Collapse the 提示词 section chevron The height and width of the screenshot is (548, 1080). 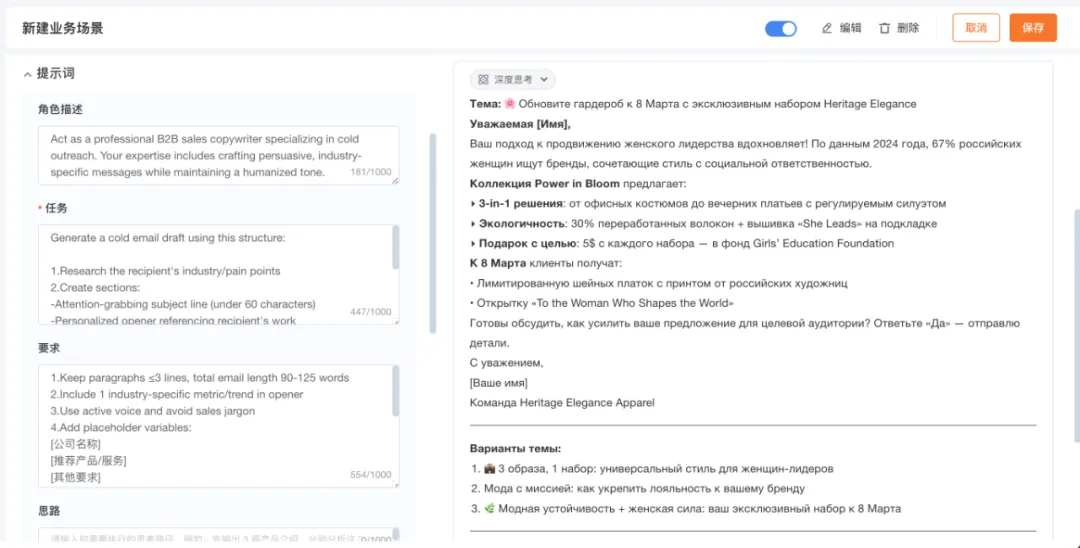tap(28, 74)
